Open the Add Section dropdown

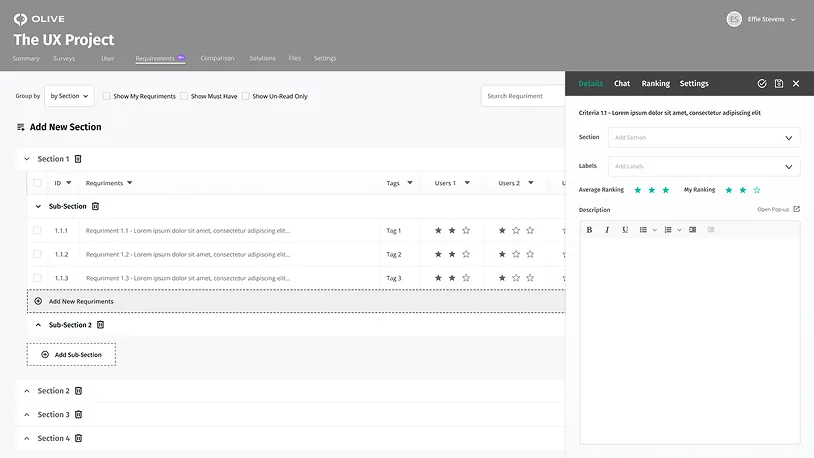click(704, 138)
